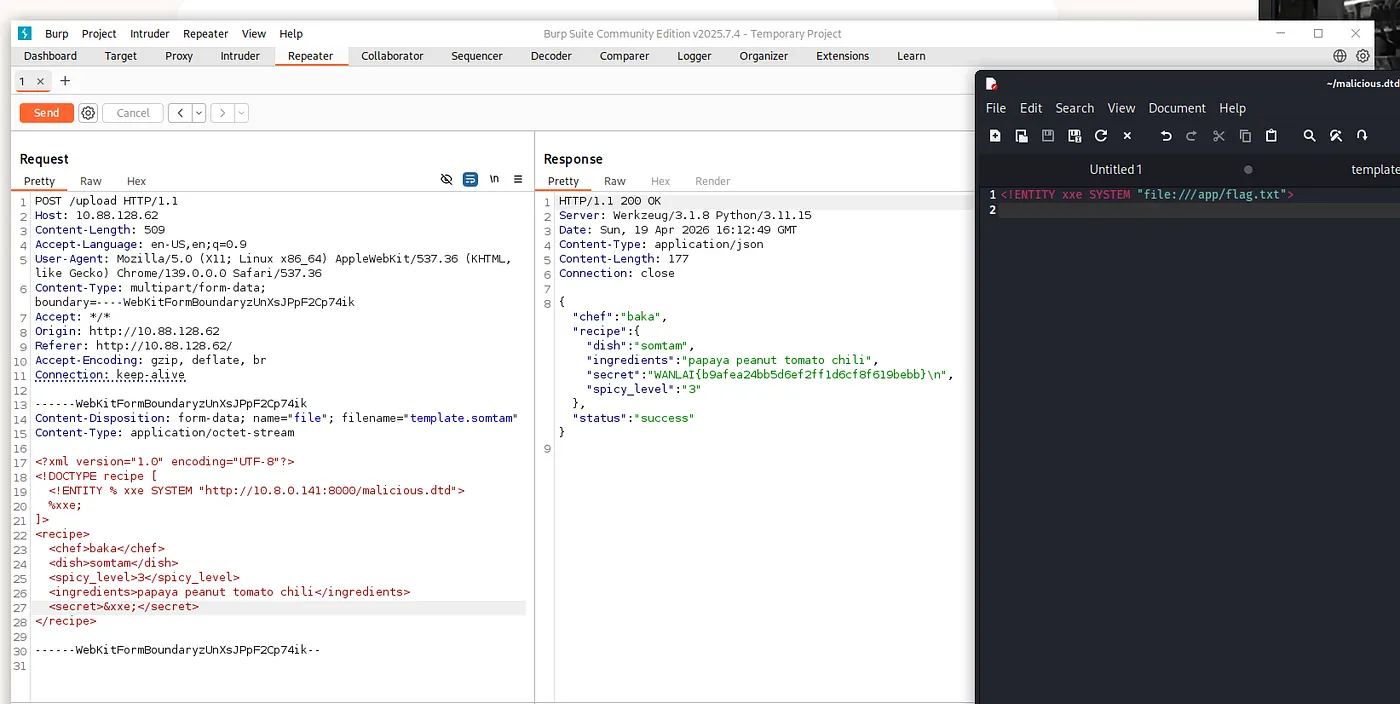Open File menu in text editor
The width and height of the screenshot is (1400, 704).
[x=996, y=108]
